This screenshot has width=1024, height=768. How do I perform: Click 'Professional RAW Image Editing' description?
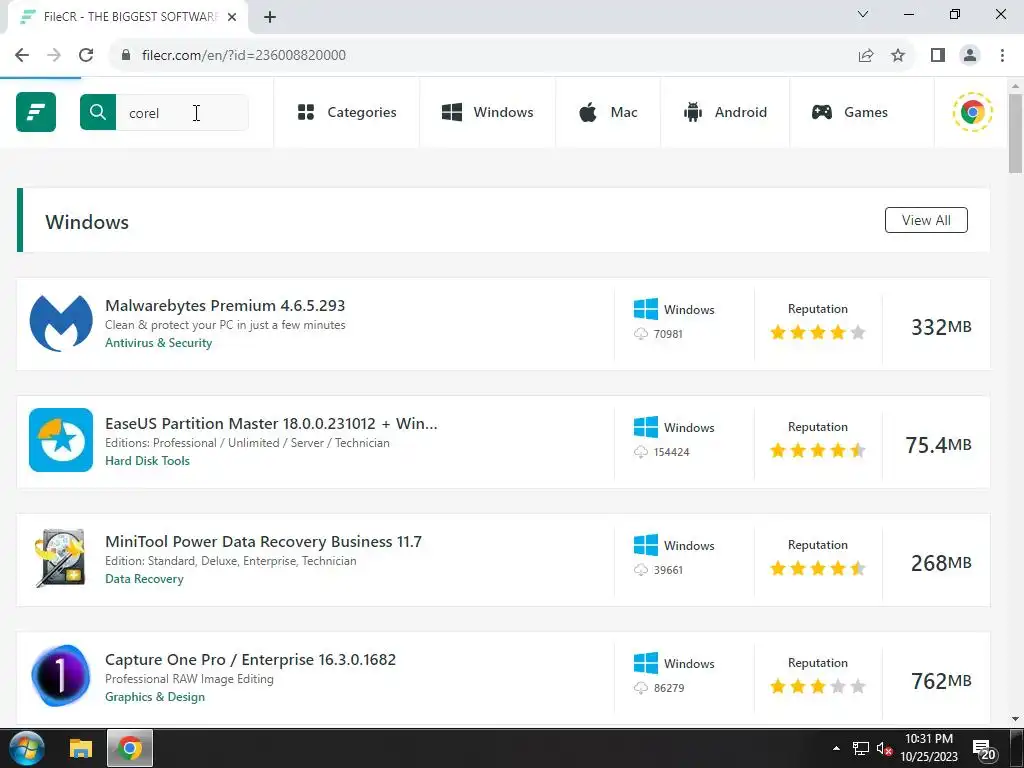[x=189, y=679]
